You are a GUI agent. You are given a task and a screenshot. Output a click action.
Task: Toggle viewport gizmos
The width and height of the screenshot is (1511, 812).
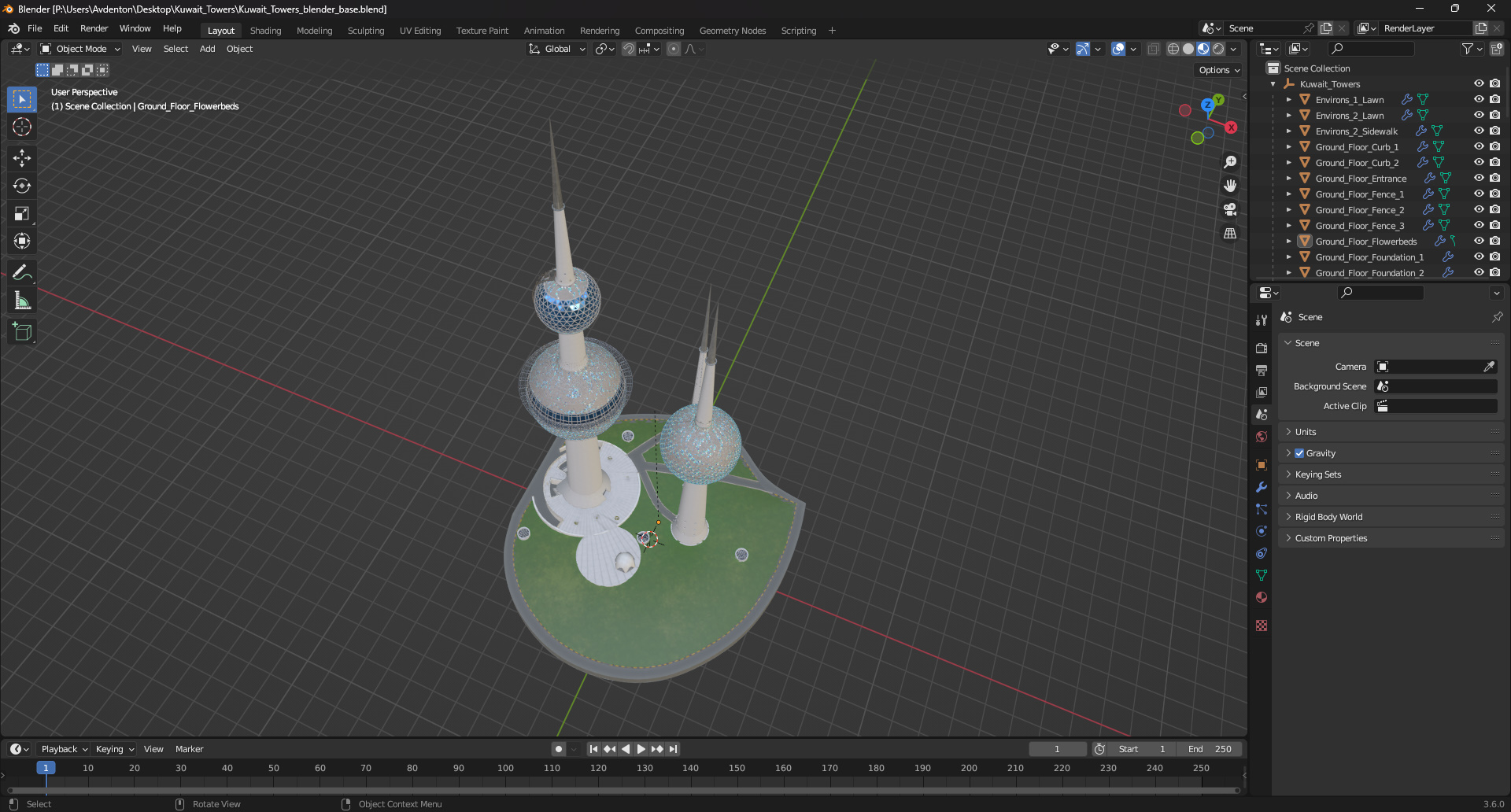tap(1083, 49)
